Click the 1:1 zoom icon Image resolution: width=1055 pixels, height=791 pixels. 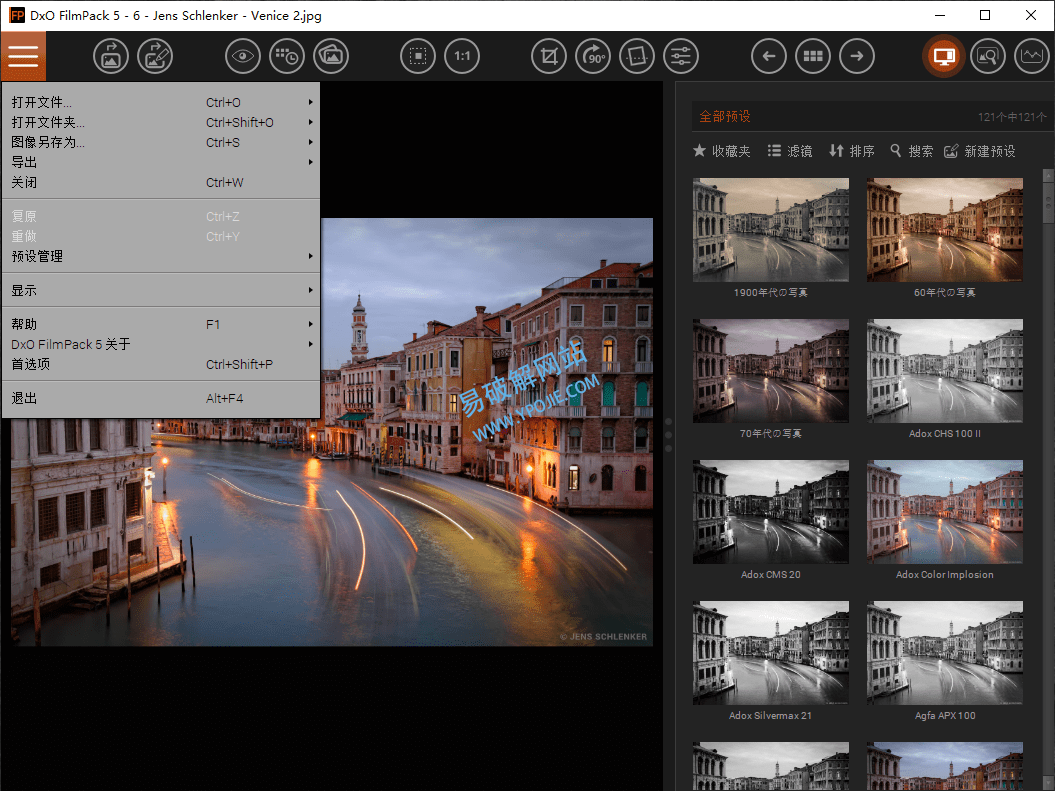461,56
